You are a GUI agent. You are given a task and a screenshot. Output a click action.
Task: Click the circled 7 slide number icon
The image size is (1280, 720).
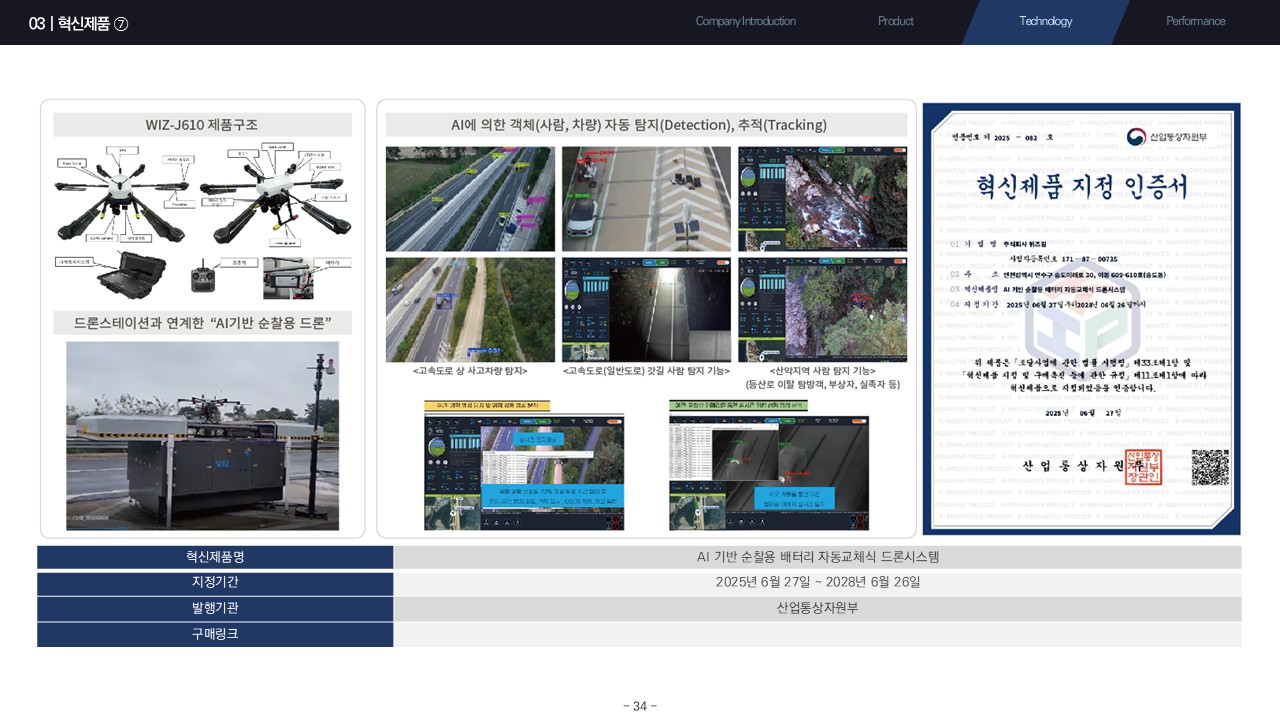point(121,24)
